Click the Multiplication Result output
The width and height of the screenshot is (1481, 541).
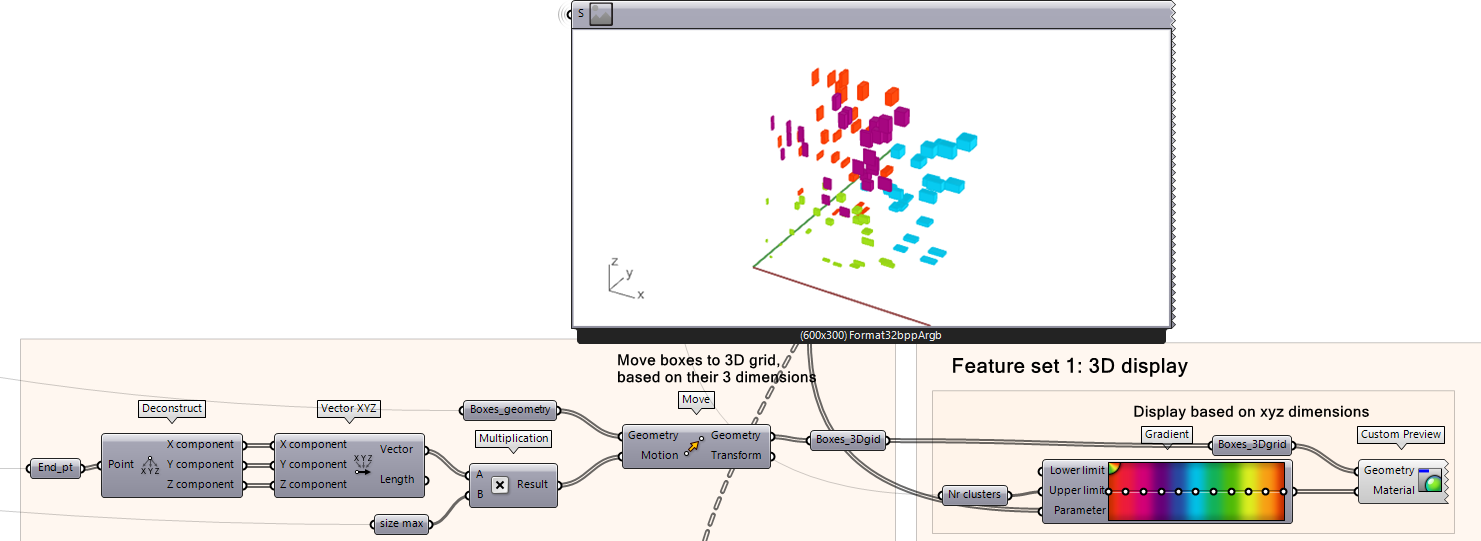coord(533,484)
